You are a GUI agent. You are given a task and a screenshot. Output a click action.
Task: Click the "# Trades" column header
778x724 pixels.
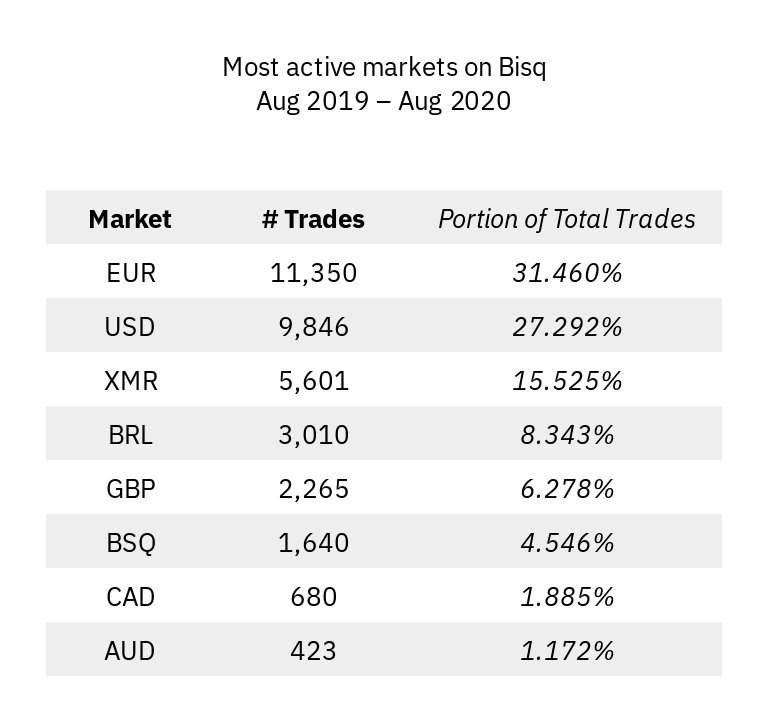313,219
